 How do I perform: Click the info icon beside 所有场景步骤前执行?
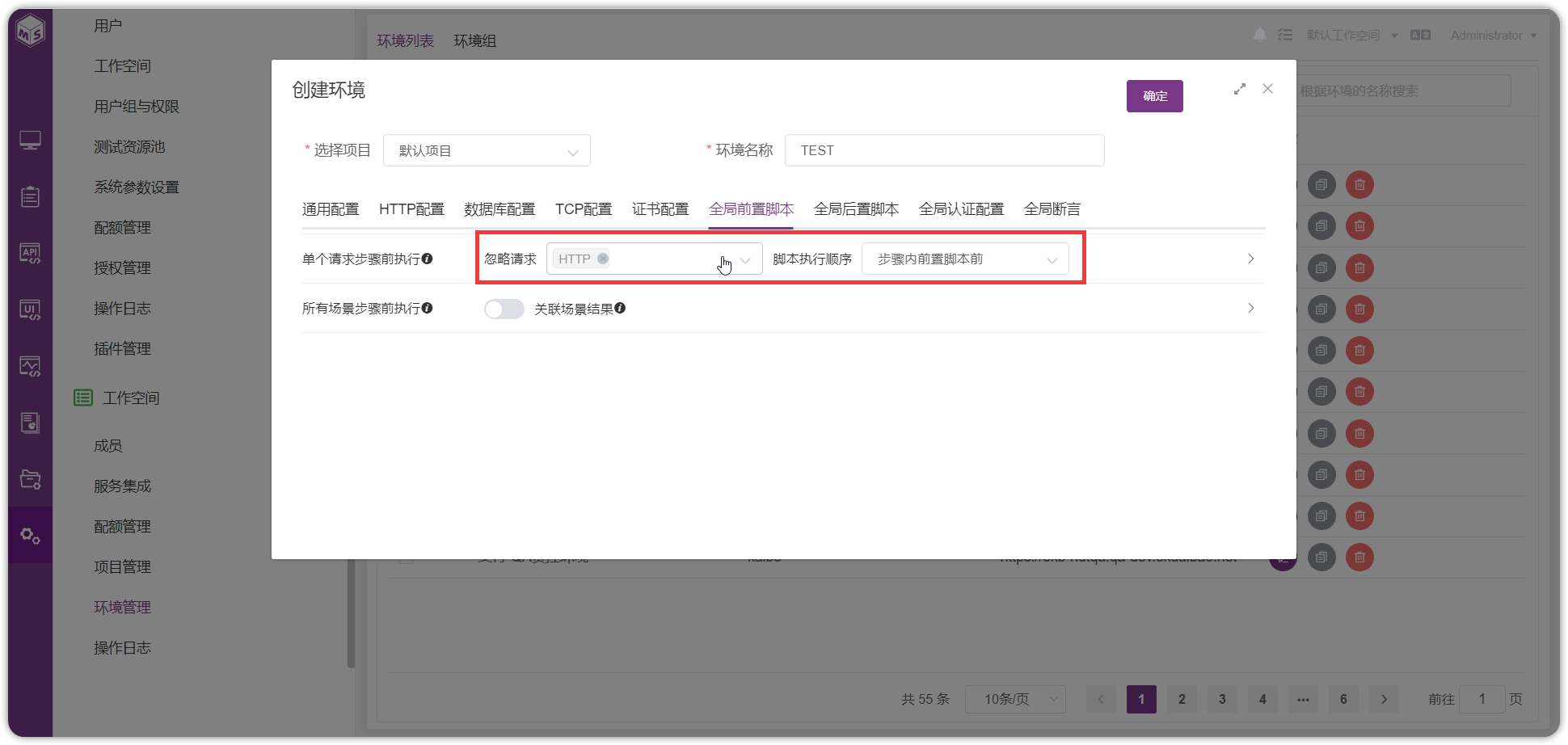(x=428, y=308)
